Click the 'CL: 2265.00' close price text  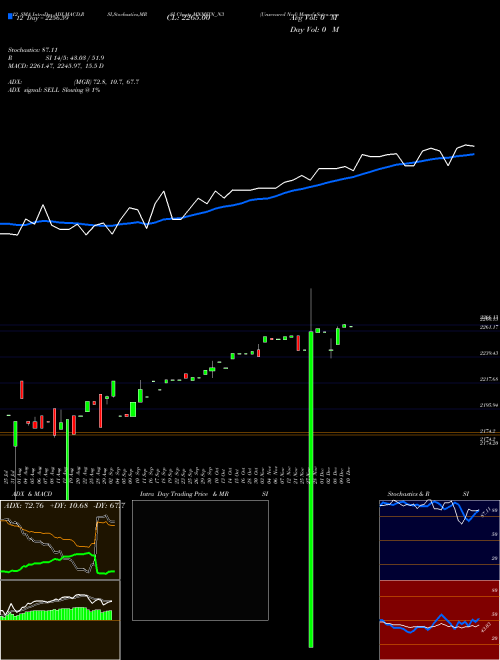coord(188,19)
